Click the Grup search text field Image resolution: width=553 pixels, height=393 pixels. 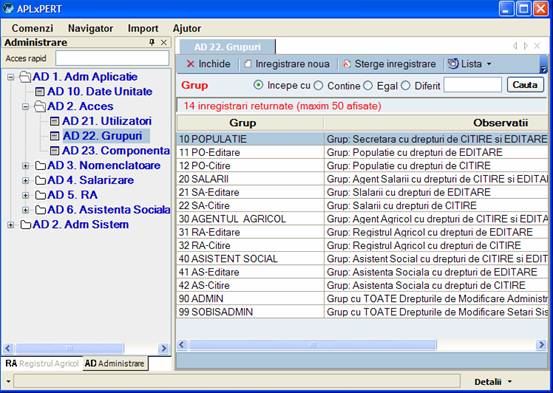tap(473, 85)
